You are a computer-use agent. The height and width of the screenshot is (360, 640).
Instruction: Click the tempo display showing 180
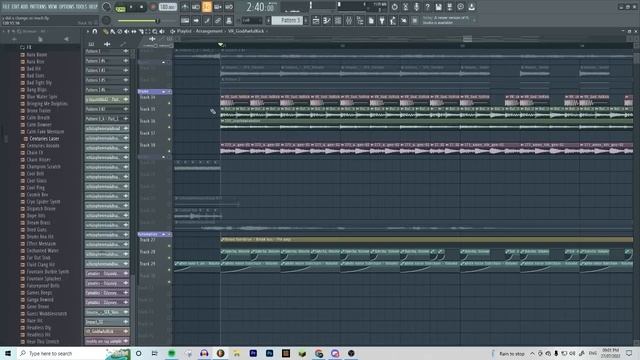click(x=167, y=7)
